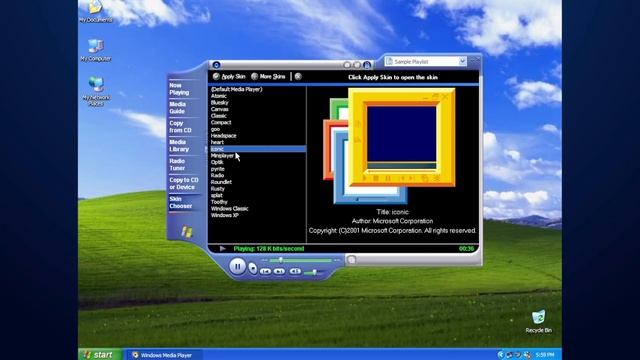Viewport: 640px width, 360px height.
Task: Select the Rusty skin
Action: [218, 189]
